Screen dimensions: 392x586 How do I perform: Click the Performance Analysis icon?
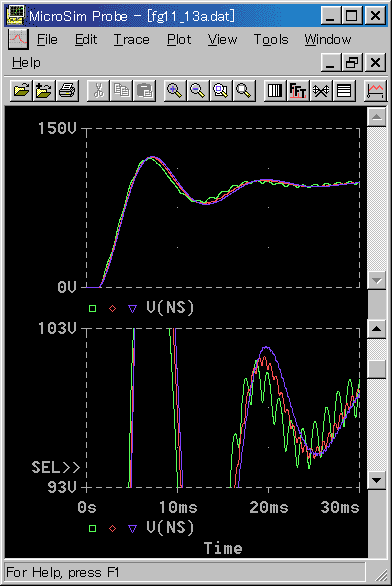tap(321, 90)
